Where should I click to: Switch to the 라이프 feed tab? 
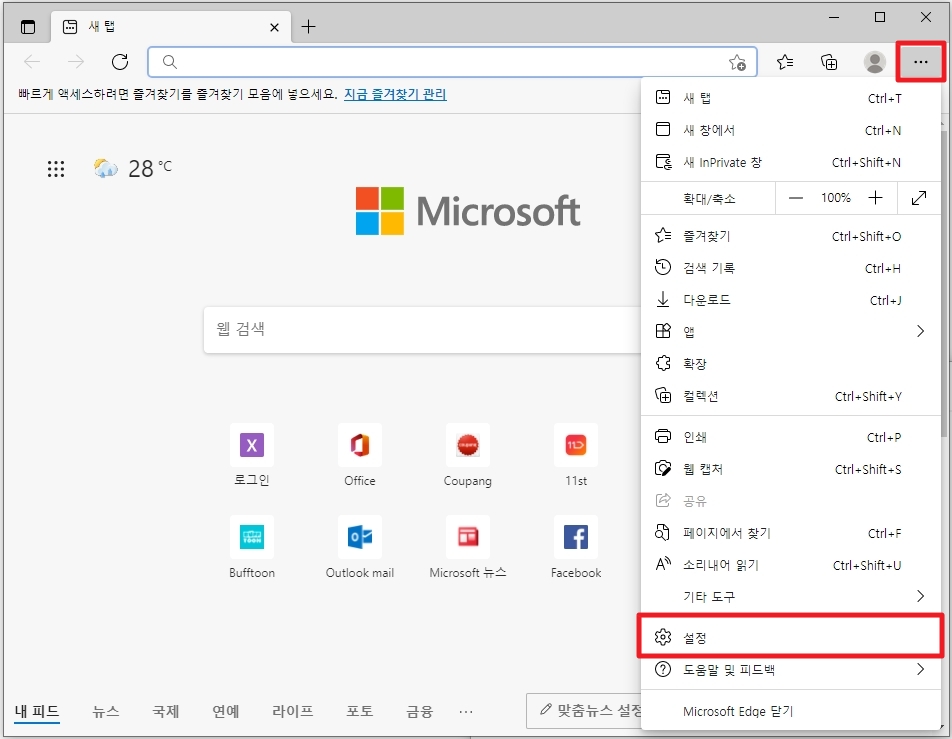pyautogui.click(x=293, y=711)
